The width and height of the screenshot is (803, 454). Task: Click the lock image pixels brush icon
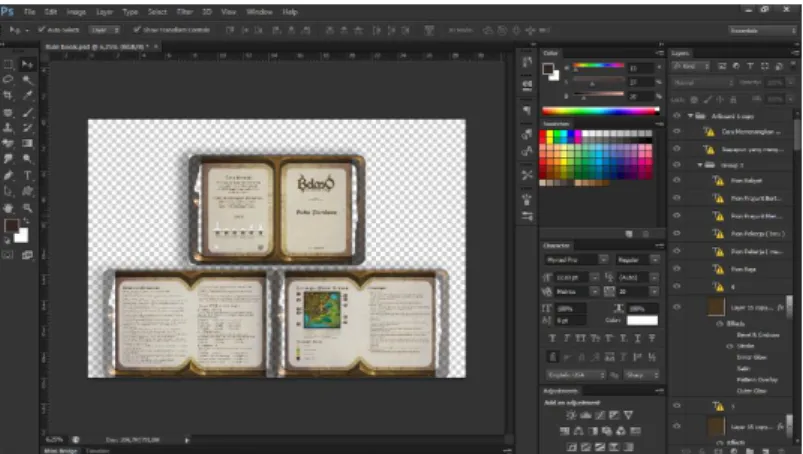tap(707, 100)
